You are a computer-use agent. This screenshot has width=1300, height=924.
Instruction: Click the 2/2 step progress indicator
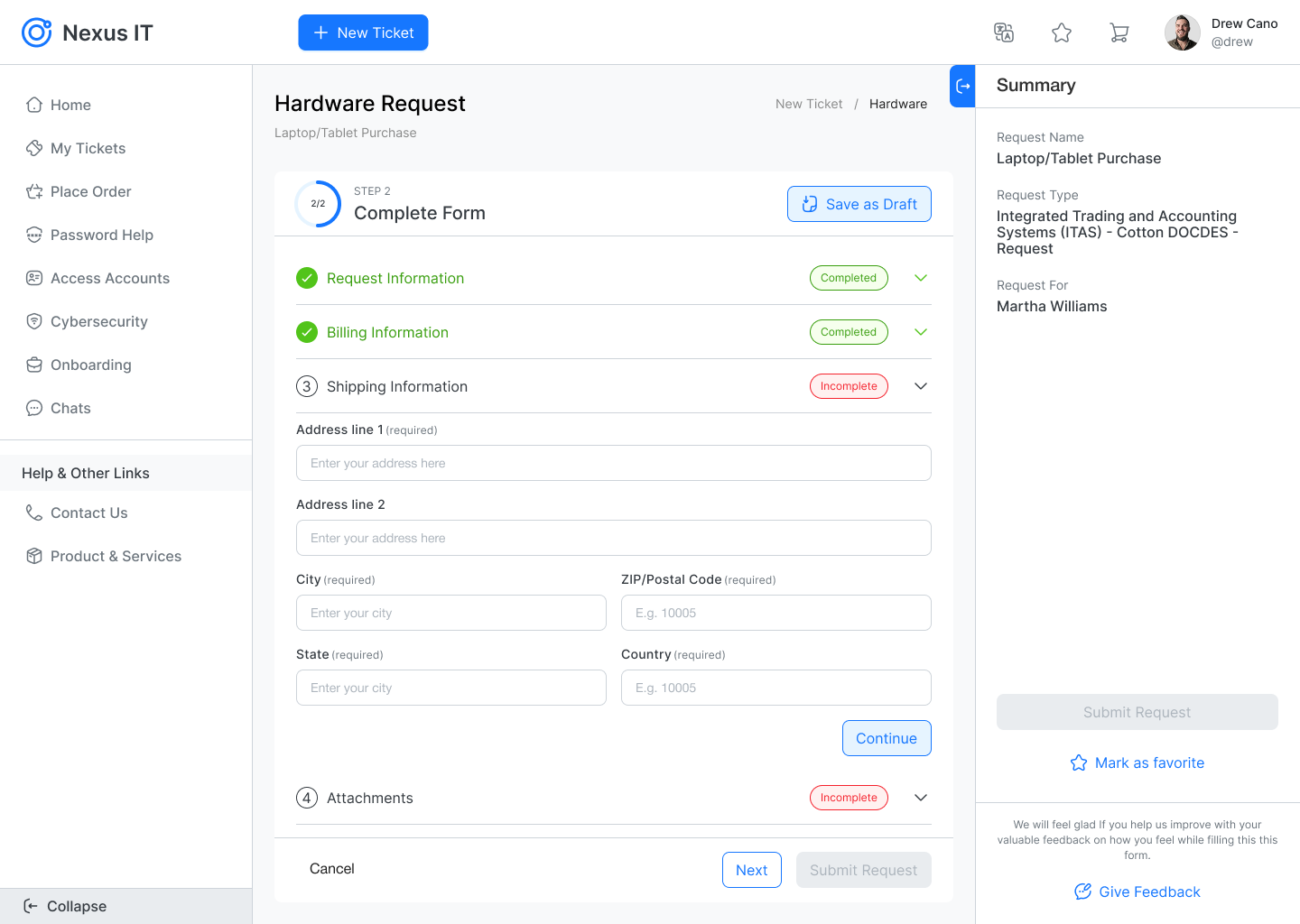click(x=318, y=204)
